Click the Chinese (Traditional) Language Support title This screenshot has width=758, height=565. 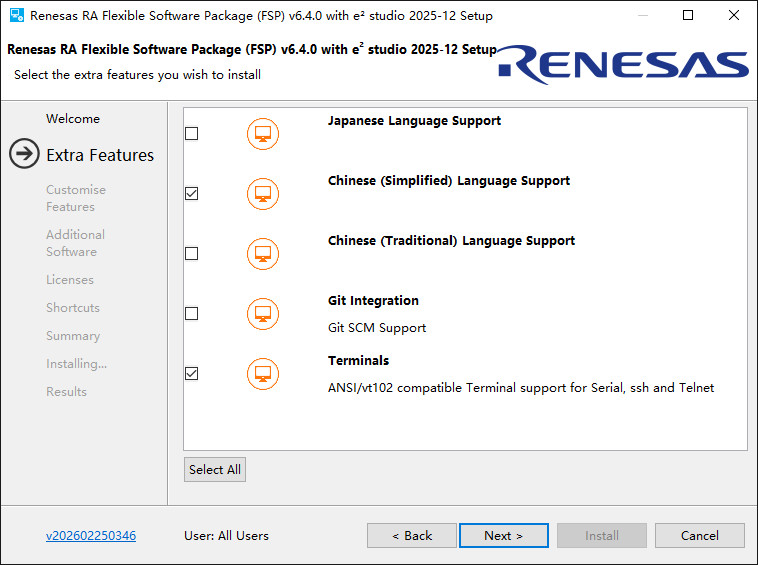point(452,241)
